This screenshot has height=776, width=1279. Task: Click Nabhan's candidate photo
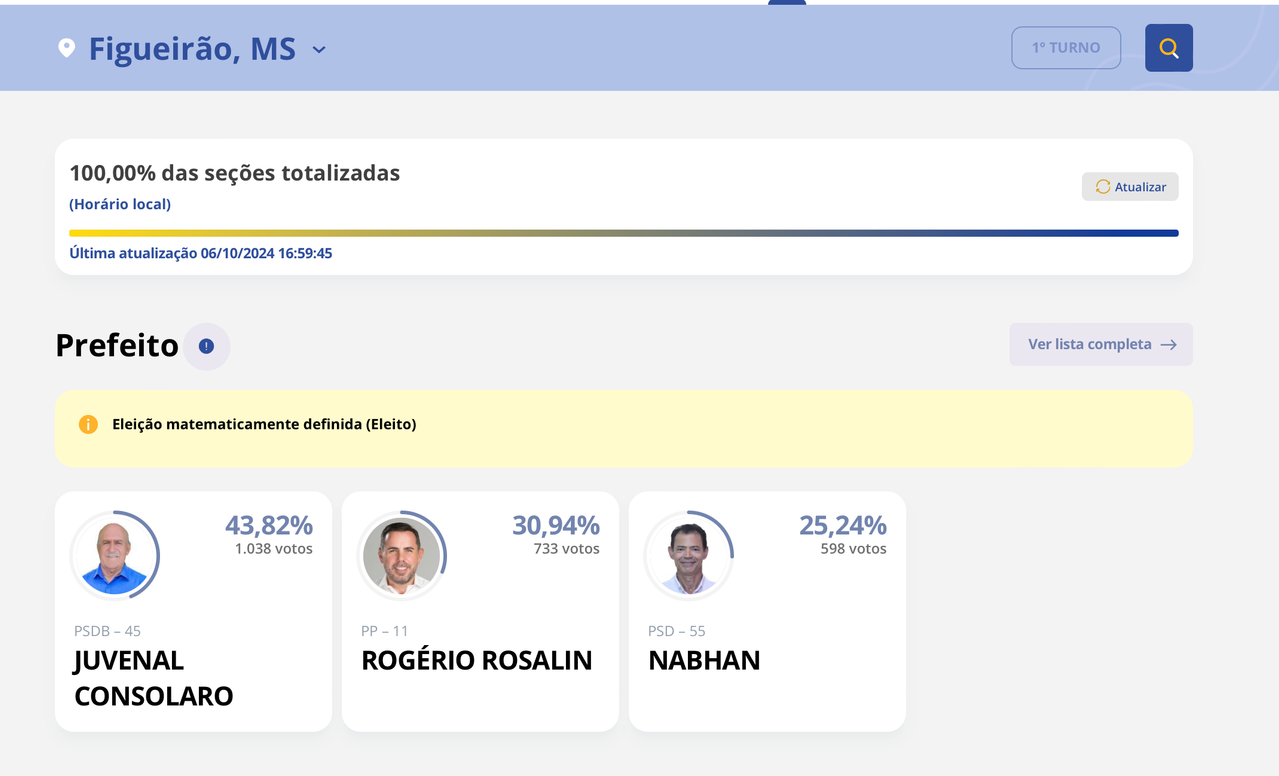(x=688, y=555)
